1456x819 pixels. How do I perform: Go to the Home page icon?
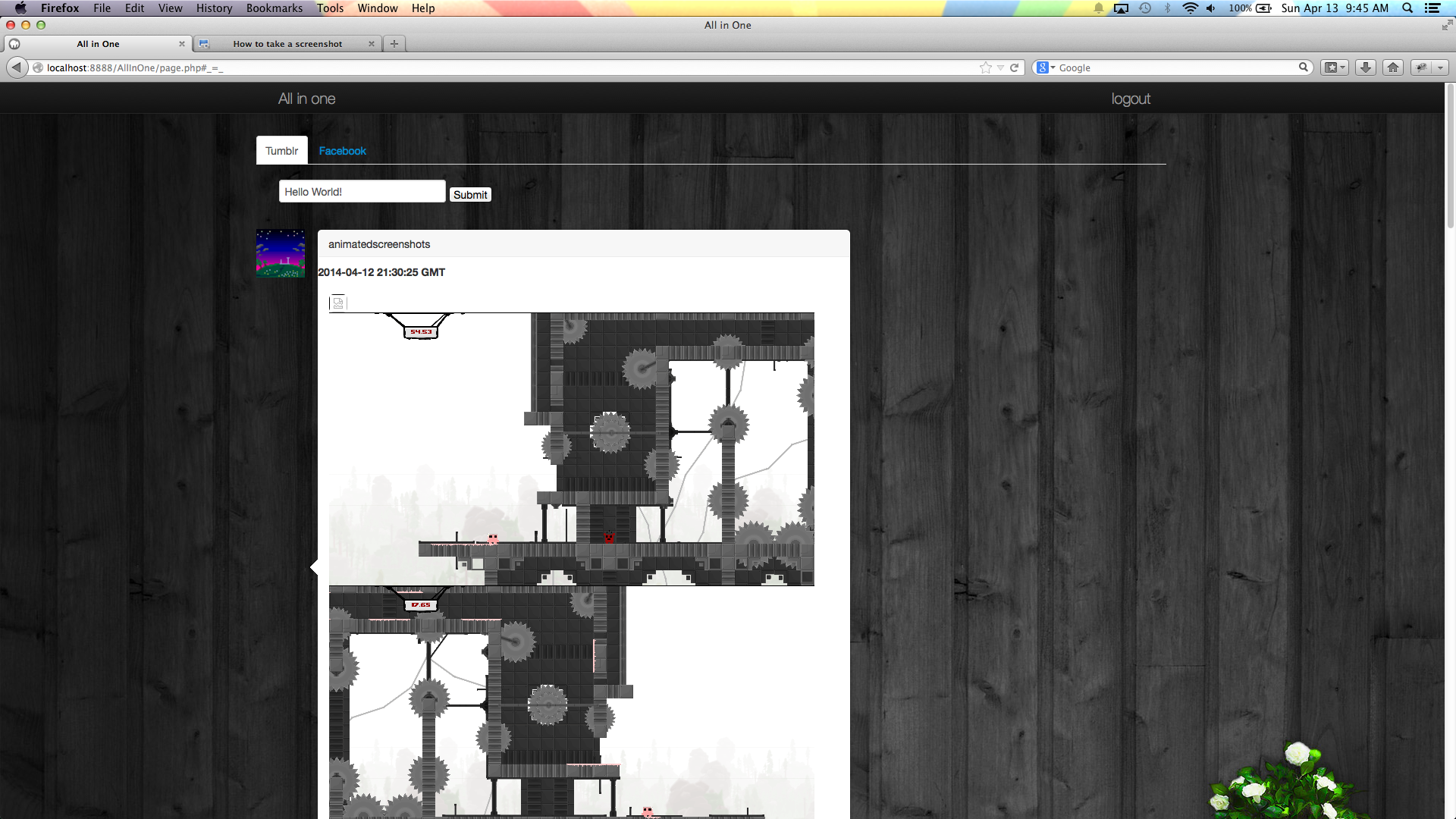click(x=1393, y=67)
